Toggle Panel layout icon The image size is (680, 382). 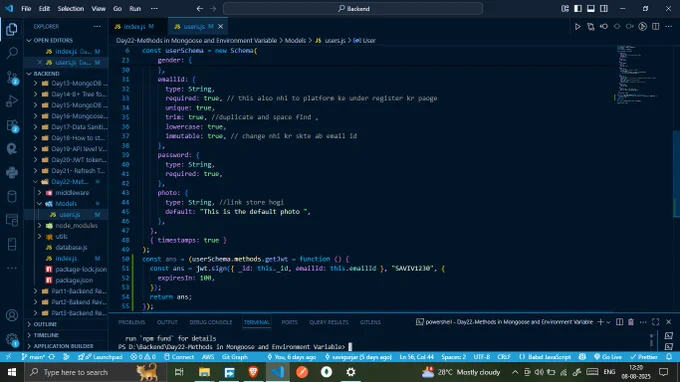[591, 9]
